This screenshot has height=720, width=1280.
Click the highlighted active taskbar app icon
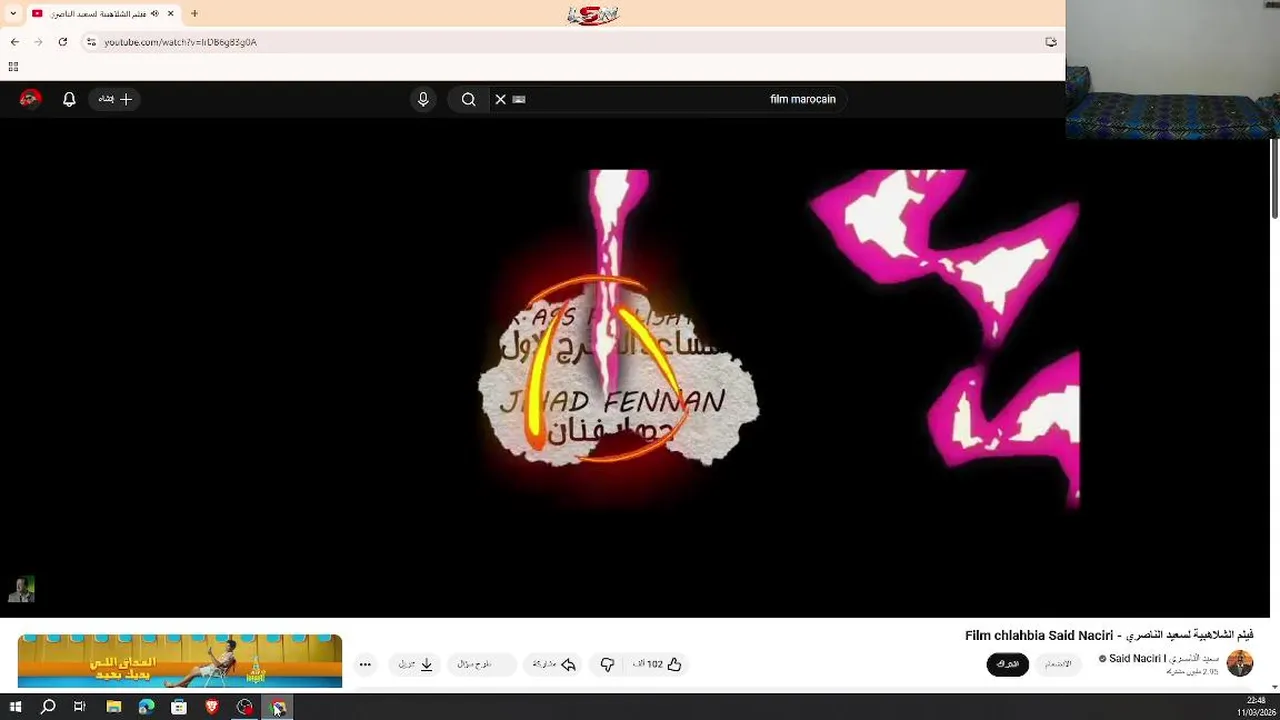pyautogui.click(x=278, y=707)
